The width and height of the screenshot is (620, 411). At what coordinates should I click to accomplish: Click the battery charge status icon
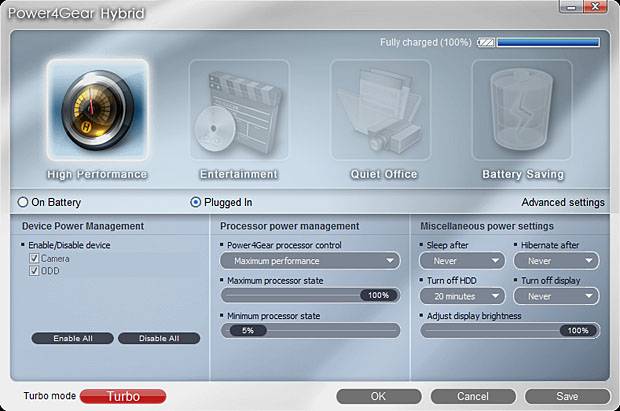click(x=486, y=42)
